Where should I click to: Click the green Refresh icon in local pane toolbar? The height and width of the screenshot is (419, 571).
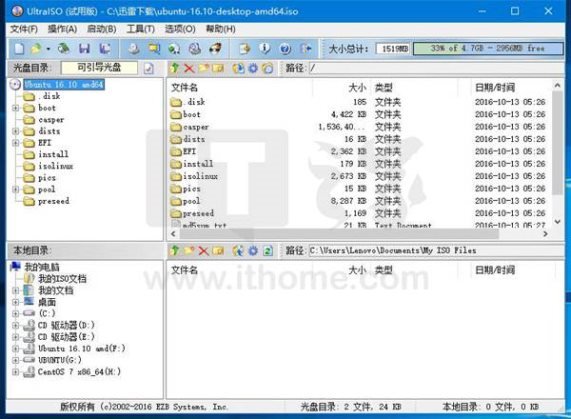(268, 250)
